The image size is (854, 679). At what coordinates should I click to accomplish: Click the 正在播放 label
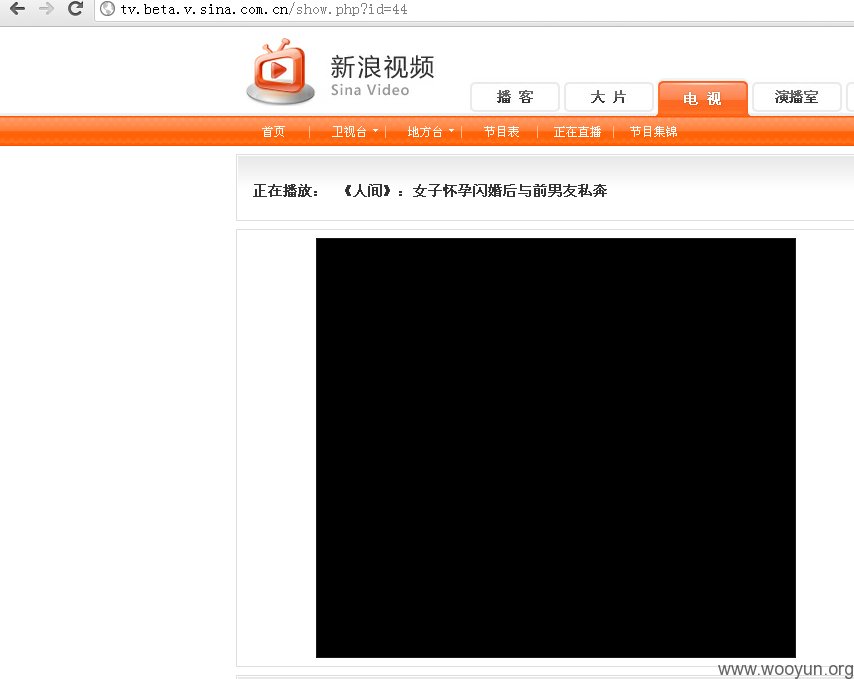(285, 191)
